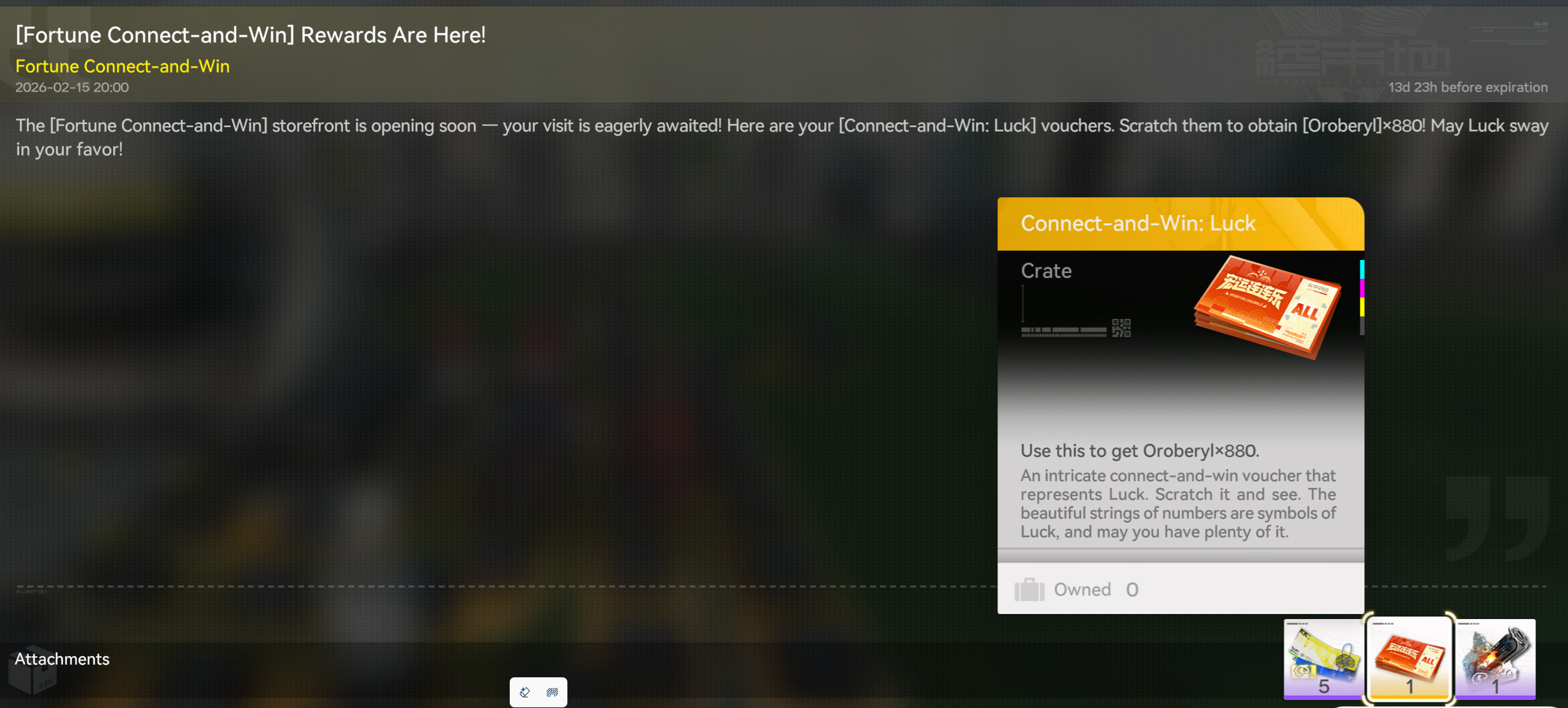Click the Owned inventory bag icon

click(1029, 590)
